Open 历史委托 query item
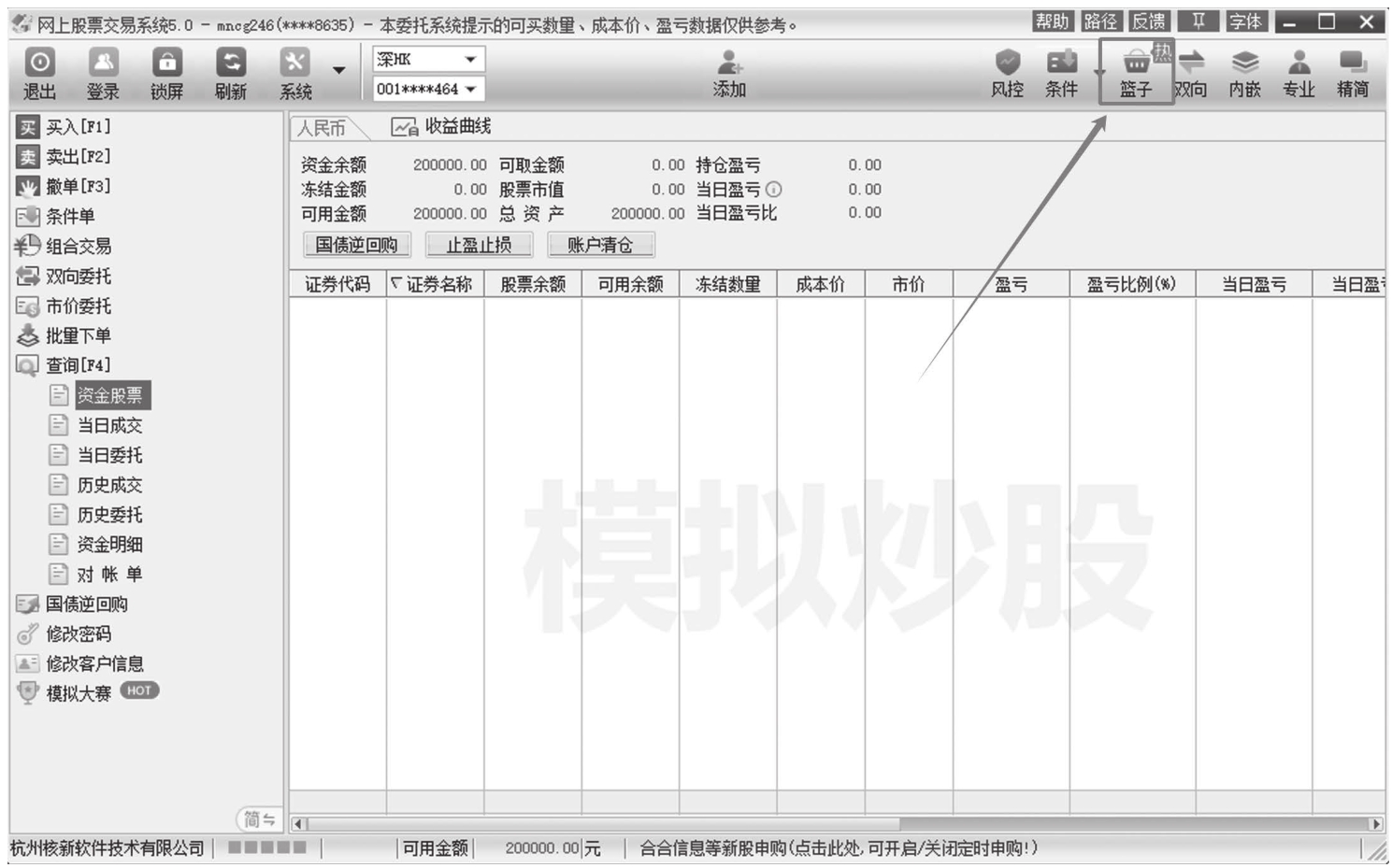Screen dimensions: 1392x868 coord(97,515)
